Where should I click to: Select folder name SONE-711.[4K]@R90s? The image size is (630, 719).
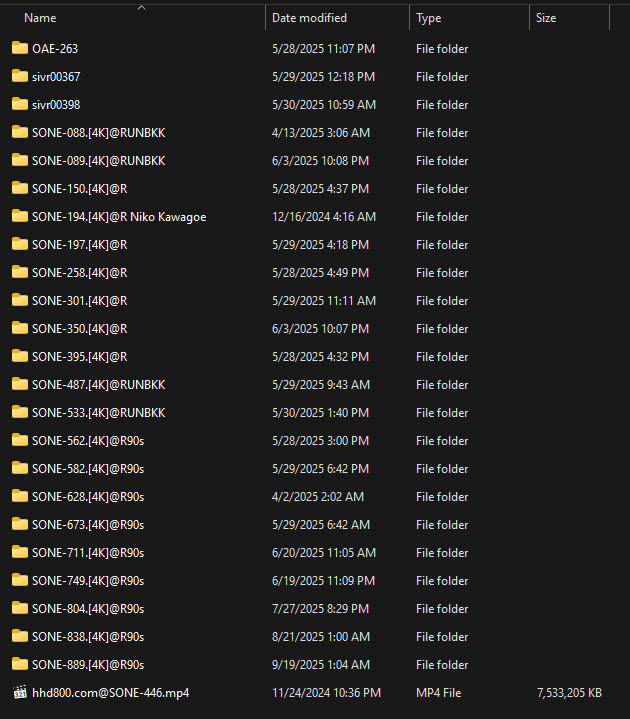(88, 553)
